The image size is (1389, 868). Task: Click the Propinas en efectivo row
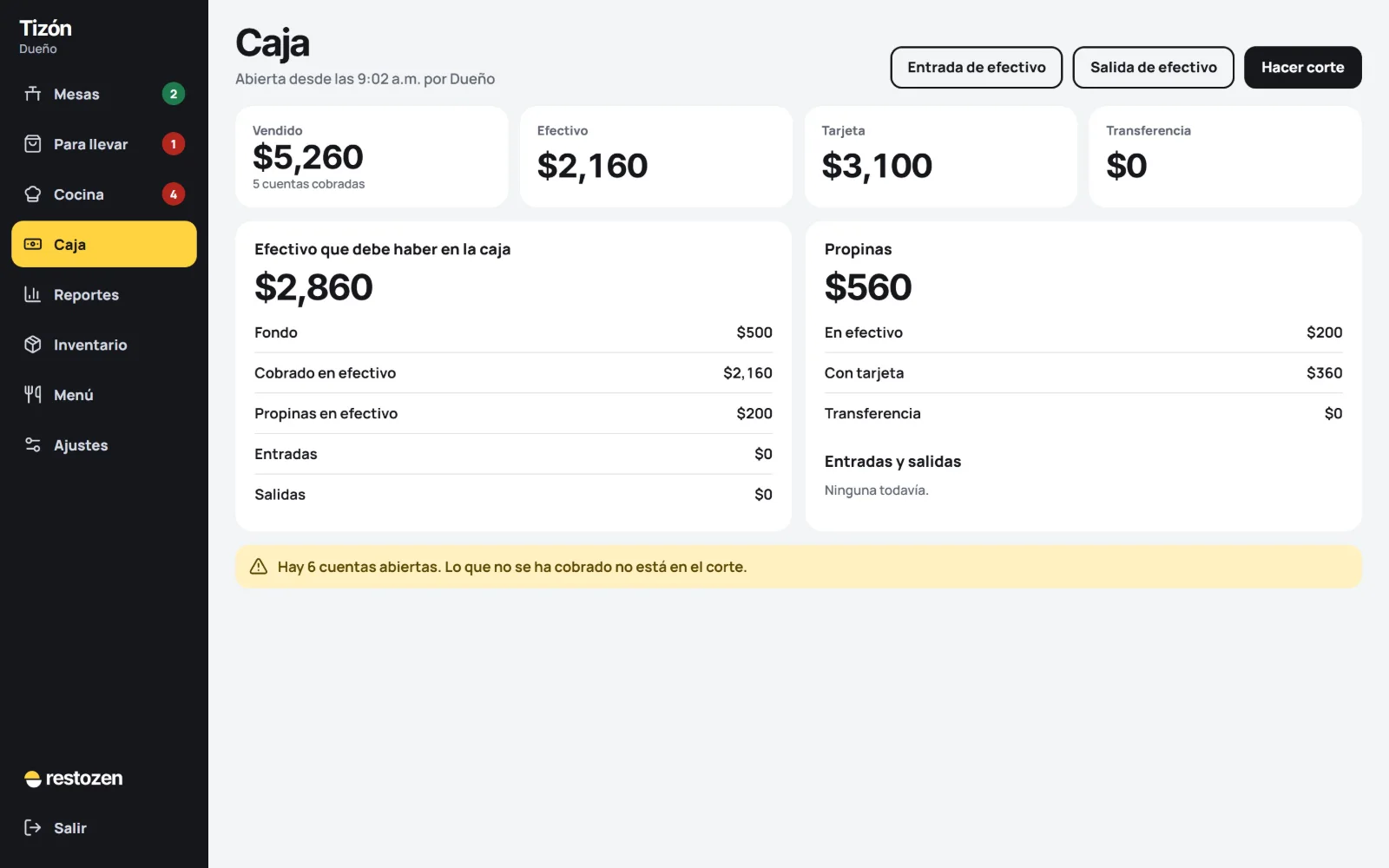513,413
